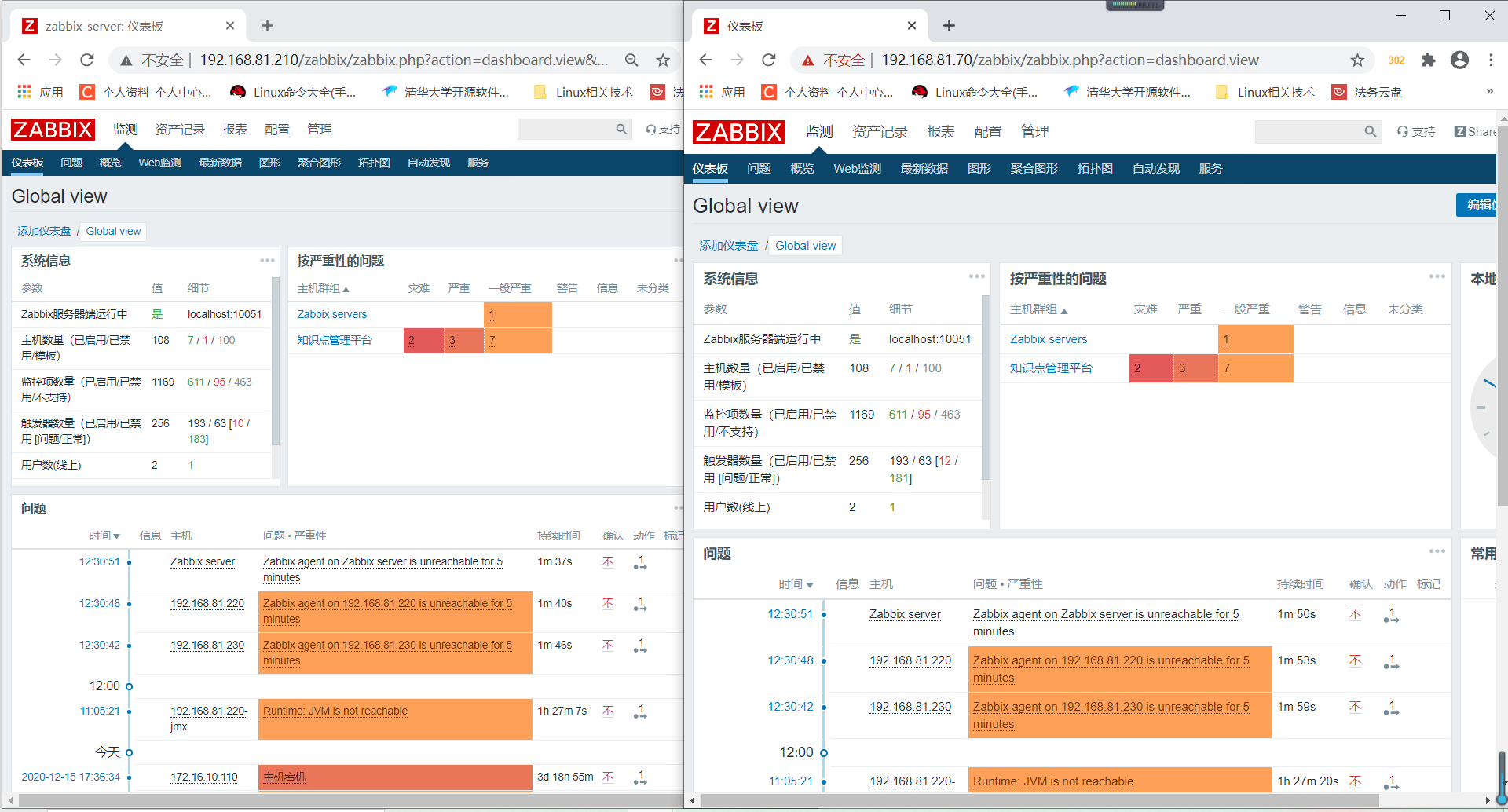Open 资产记录 menu in right window

click(880, 132)
